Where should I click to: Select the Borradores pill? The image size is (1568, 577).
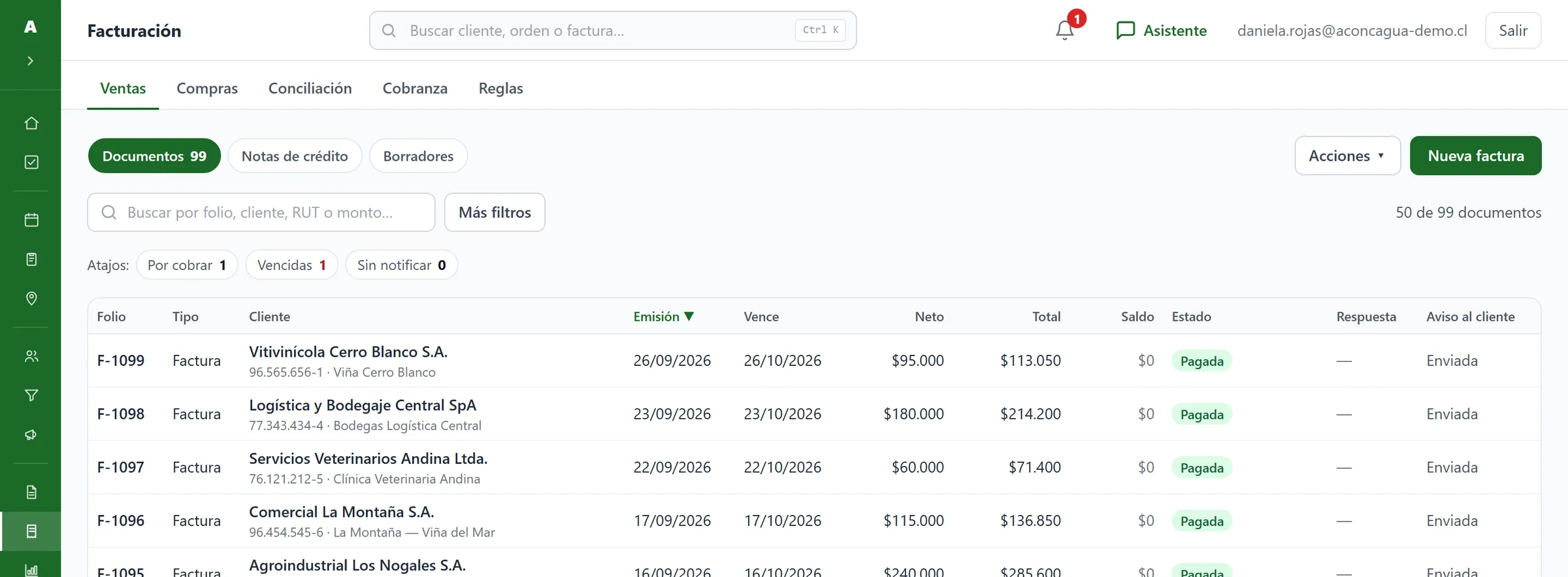point(418,156)
